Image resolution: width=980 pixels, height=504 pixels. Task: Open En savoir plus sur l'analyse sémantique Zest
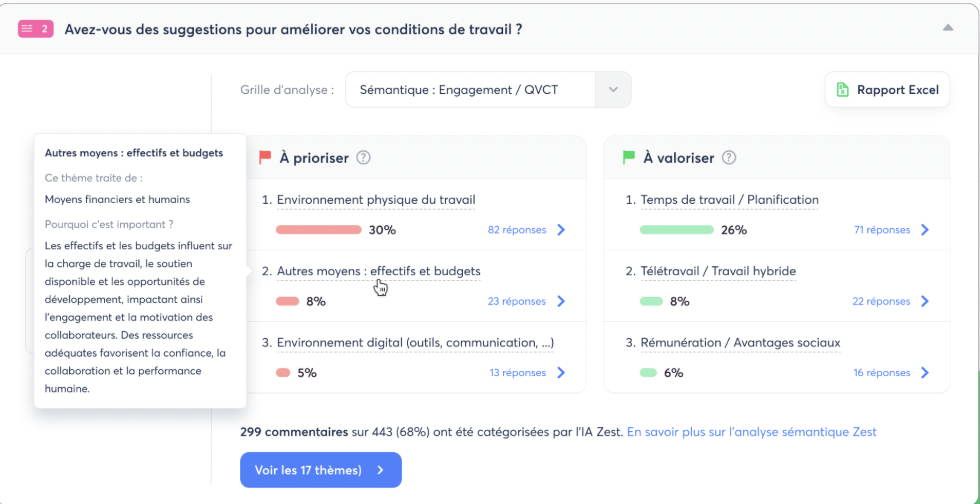pyautogui.click(x=751, y=432)
